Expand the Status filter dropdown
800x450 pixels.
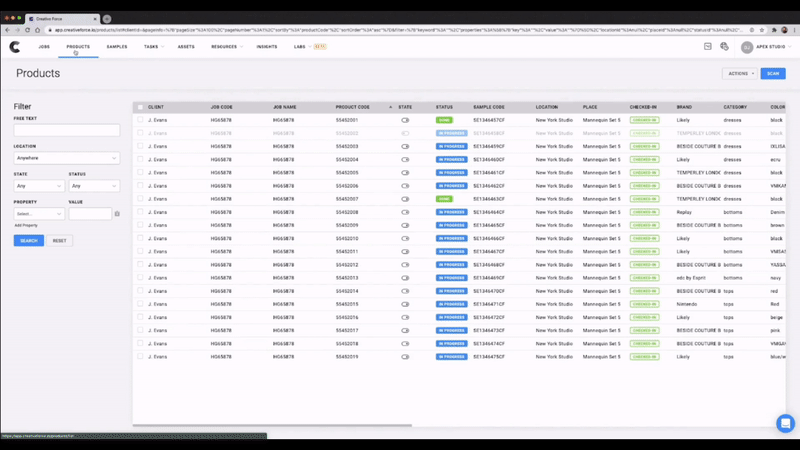(x=94, y=186)
